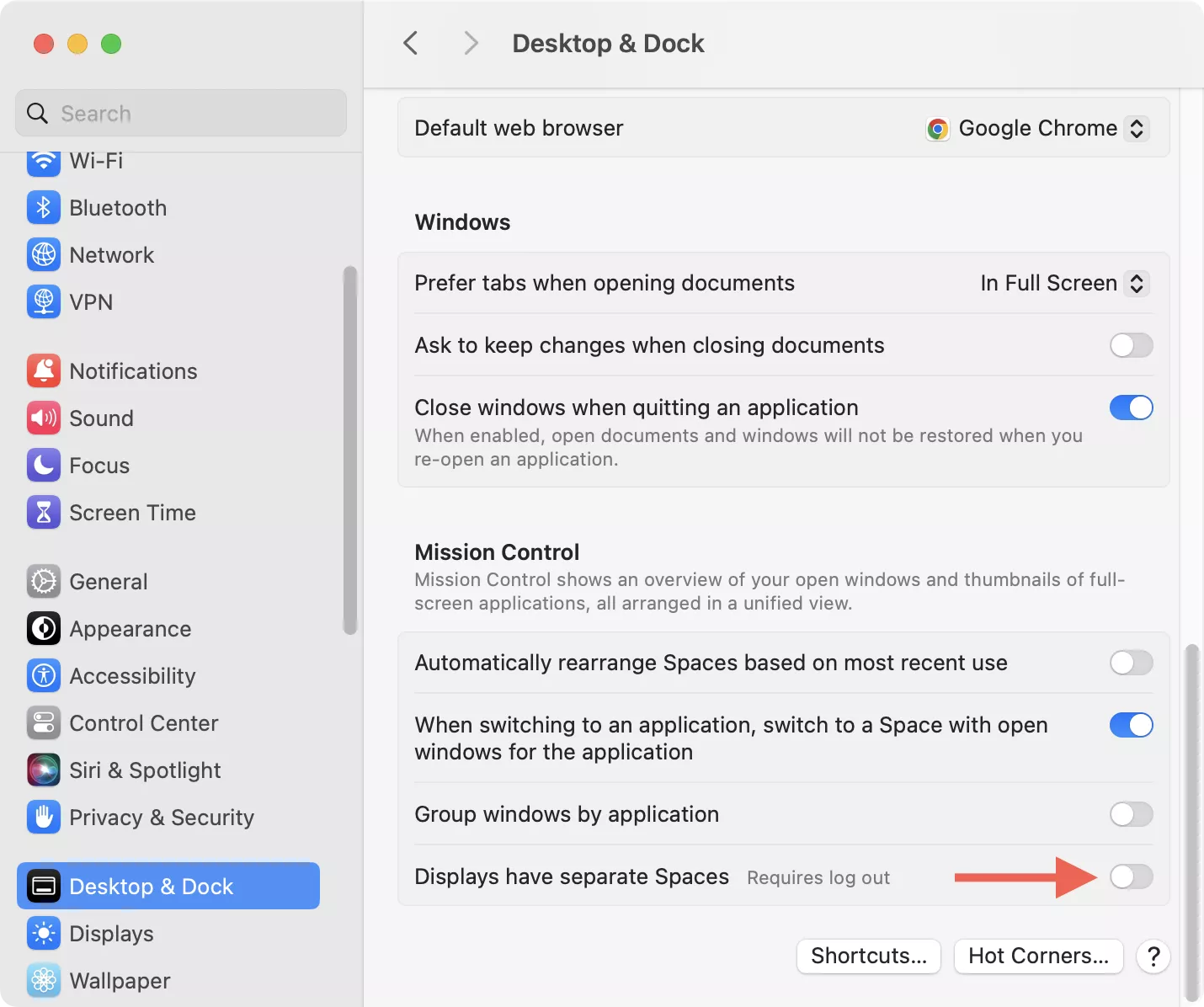
Task: Click the Focus moon icon
Action: point(44,465)
